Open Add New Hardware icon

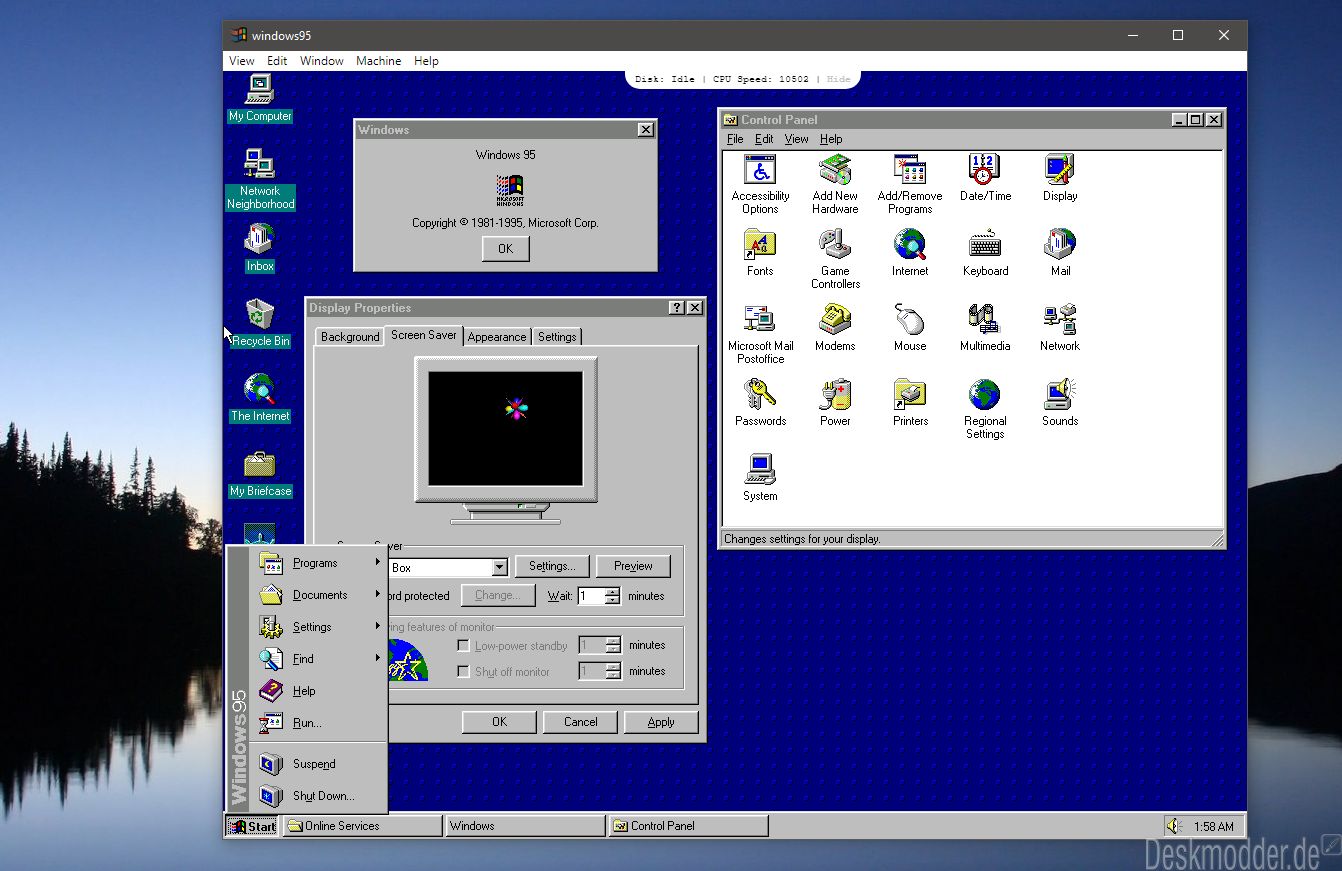coord(835,185)
